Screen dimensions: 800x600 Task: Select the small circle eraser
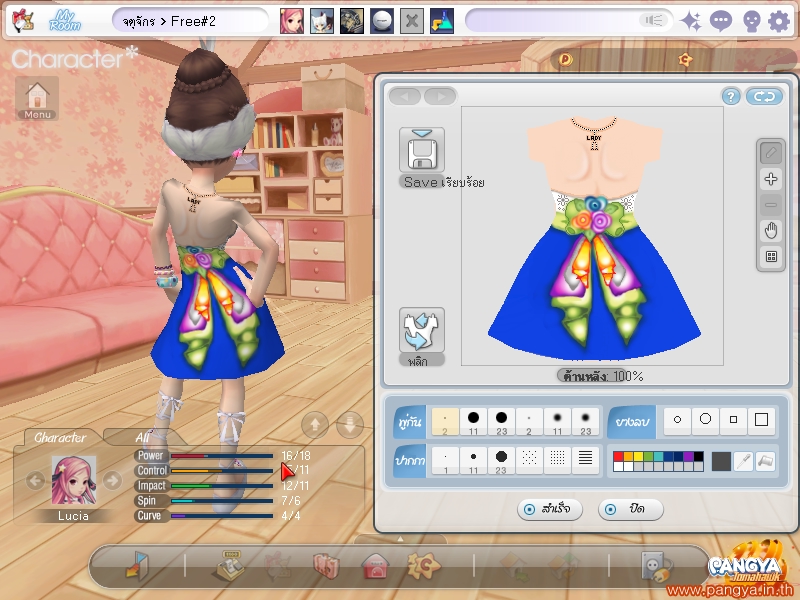678,420
